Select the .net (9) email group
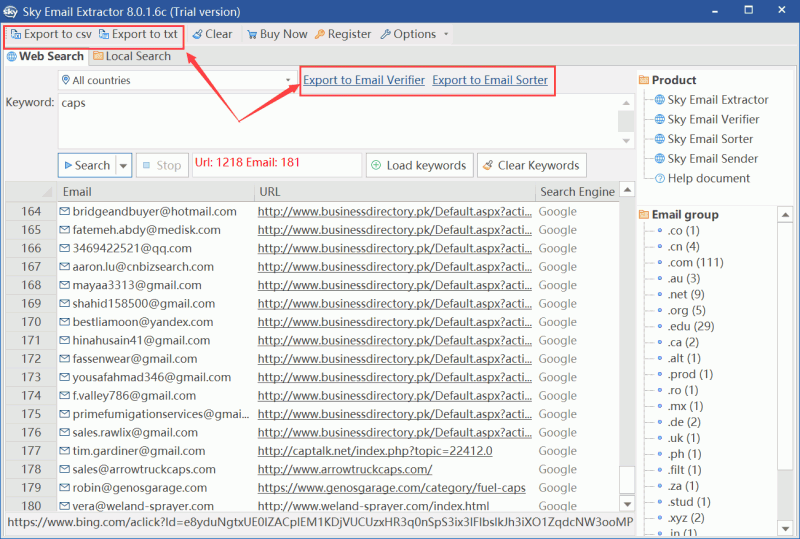 [686, 295]
